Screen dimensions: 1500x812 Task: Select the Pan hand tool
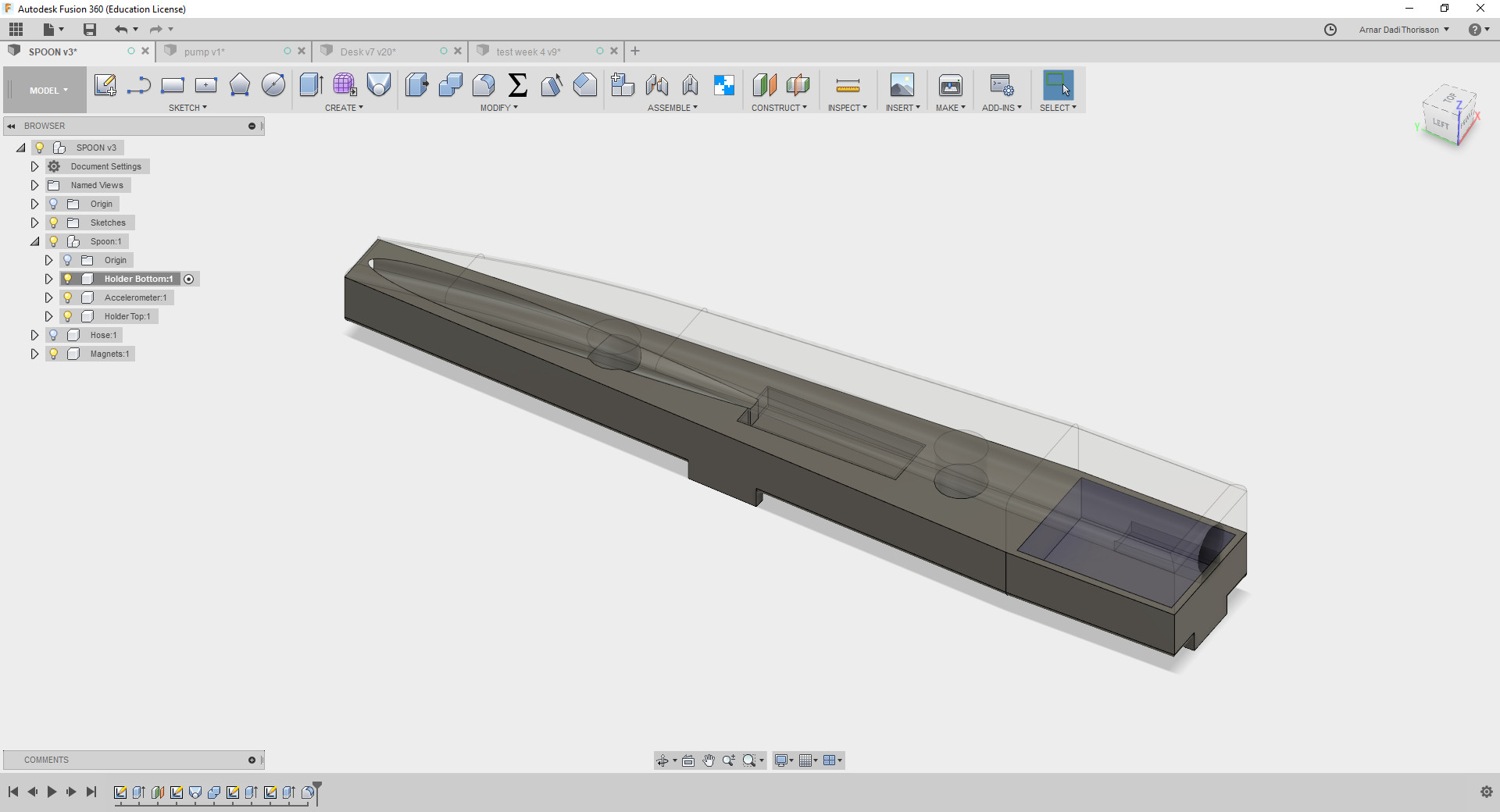pyautogui.click(x=708, y=760)
